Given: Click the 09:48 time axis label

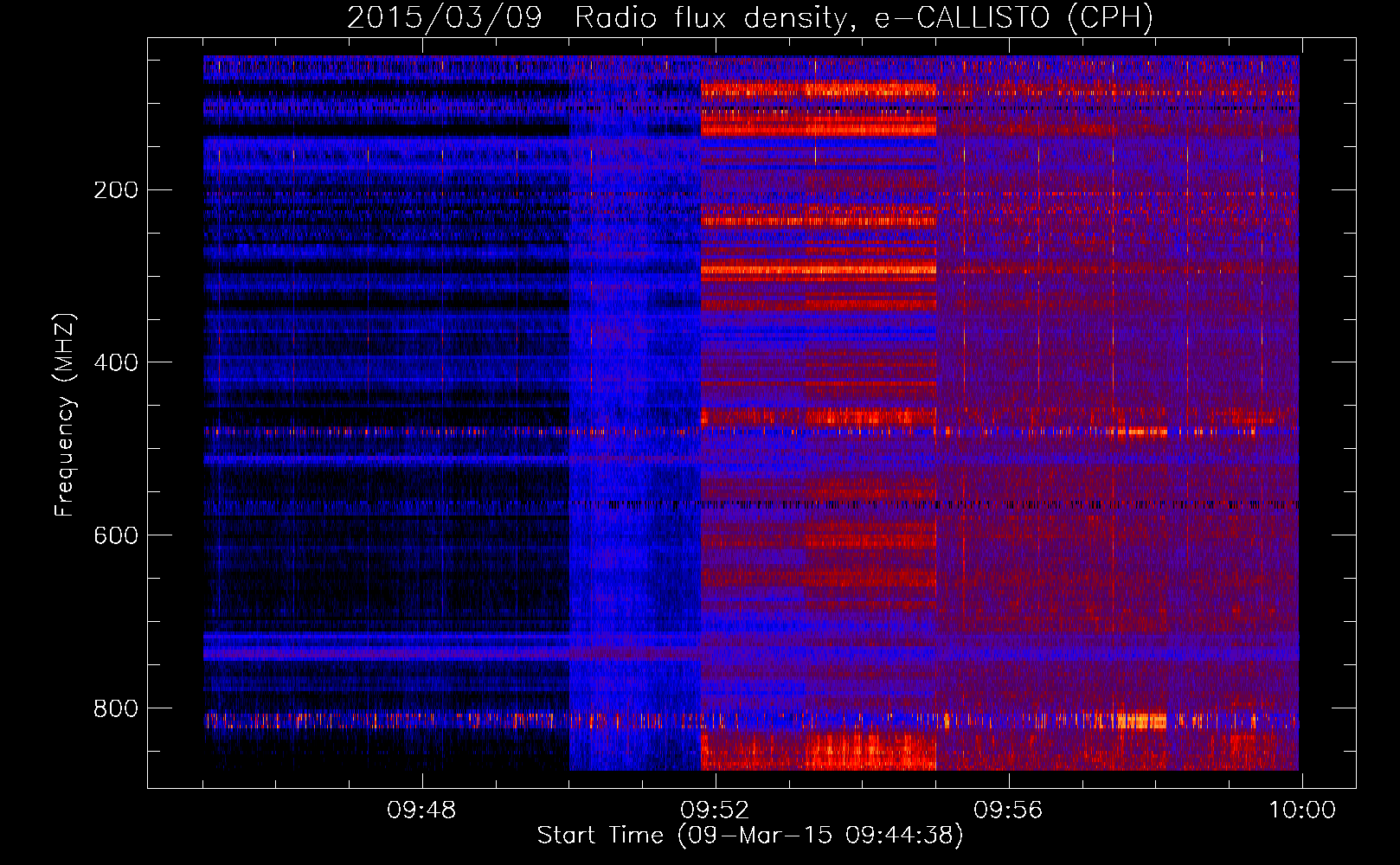Looking at the screenshot, I should (421, 811).
